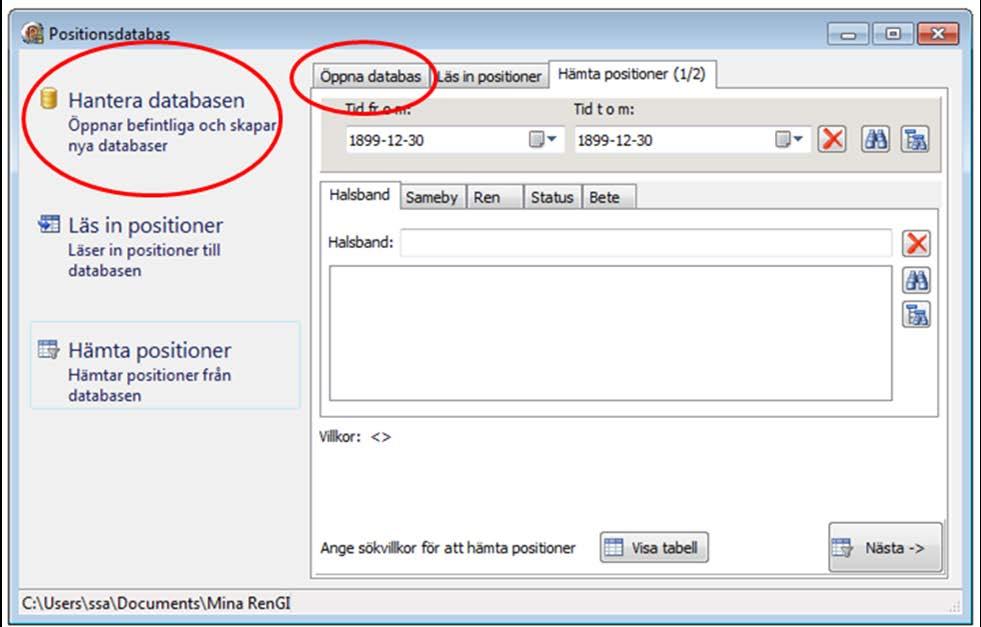The width and height of the screenshot is (981, 627).
Task: Click inside the empty Halsband list box
Action: (611, 333)
